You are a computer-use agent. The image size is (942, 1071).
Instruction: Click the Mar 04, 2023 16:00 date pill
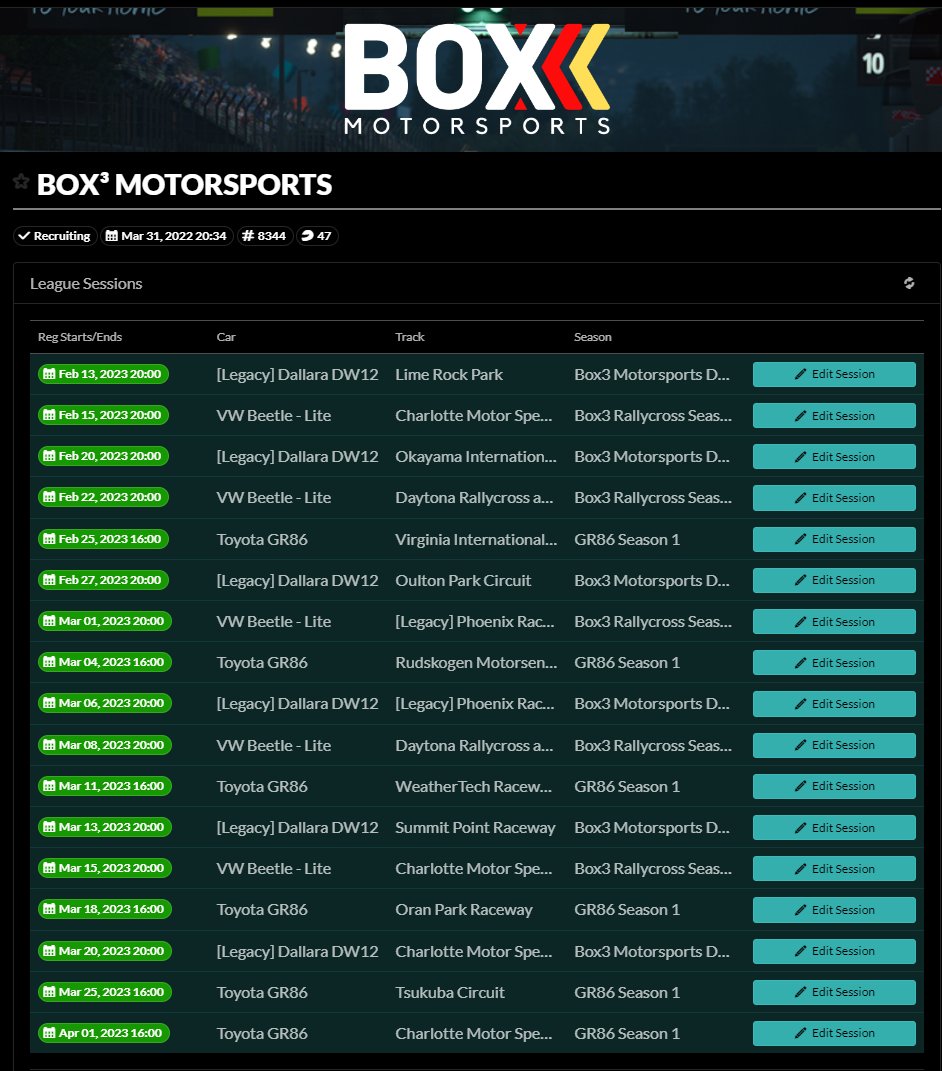(105, 662)
